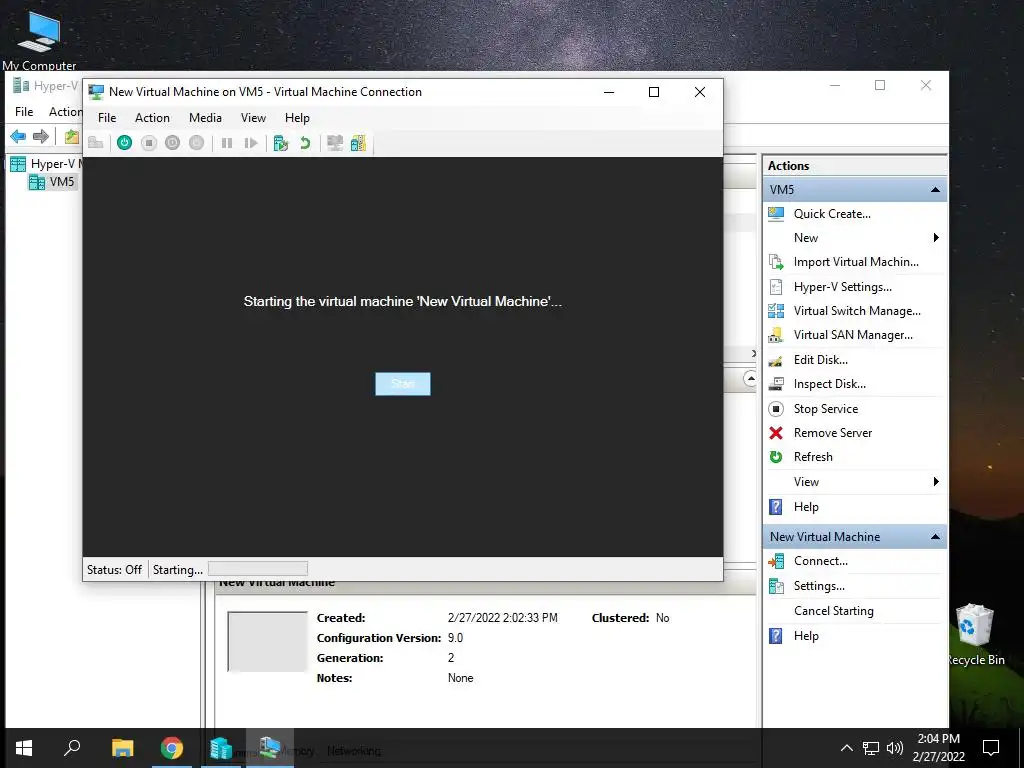Click Quick Create... action text

[832, 214]
